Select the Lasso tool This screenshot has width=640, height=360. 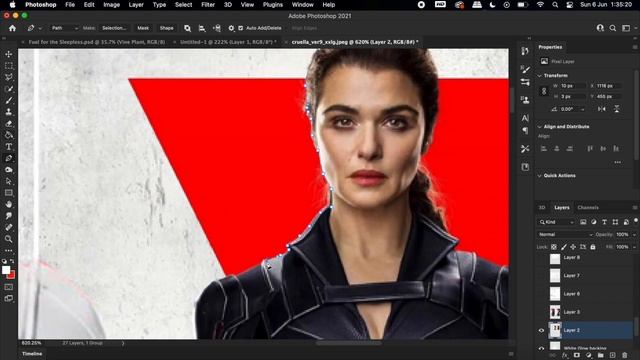pyautogui.click(x=9, y=77)
